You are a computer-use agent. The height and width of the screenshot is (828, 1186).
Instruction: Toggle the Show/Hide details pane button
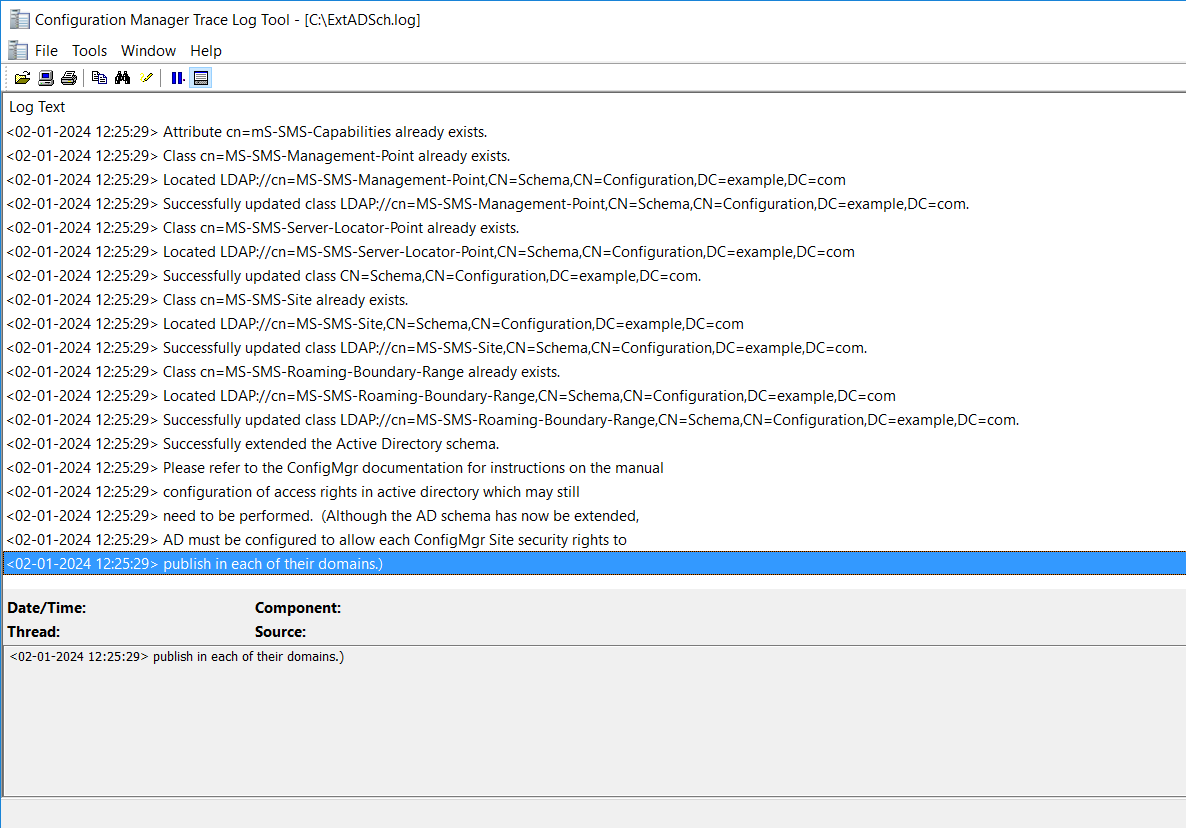pyautogui.click(x=201, y=78)
